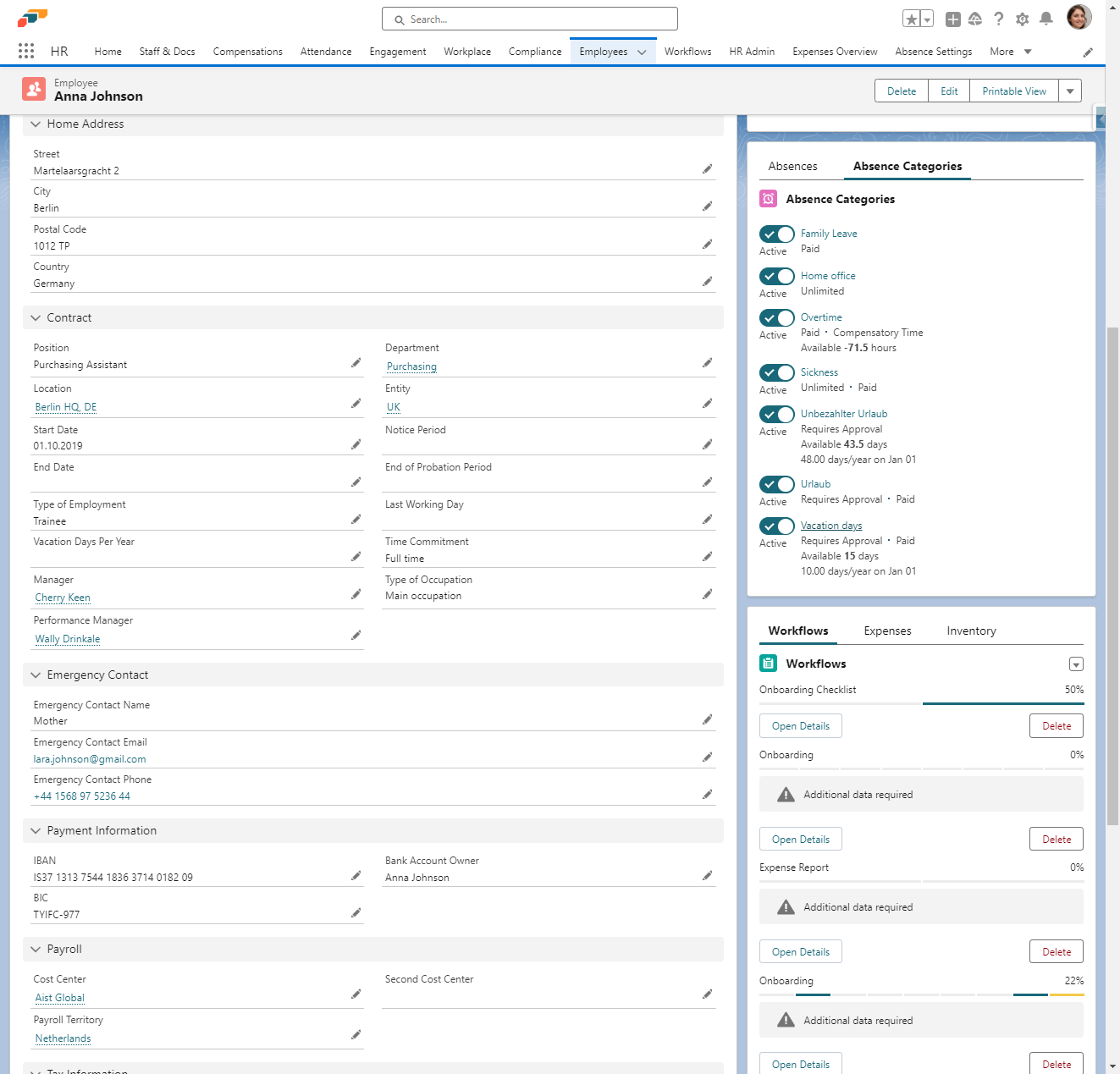1120x1074 pixels.
Task: Switch to the Absences tab
Action: 792,167
